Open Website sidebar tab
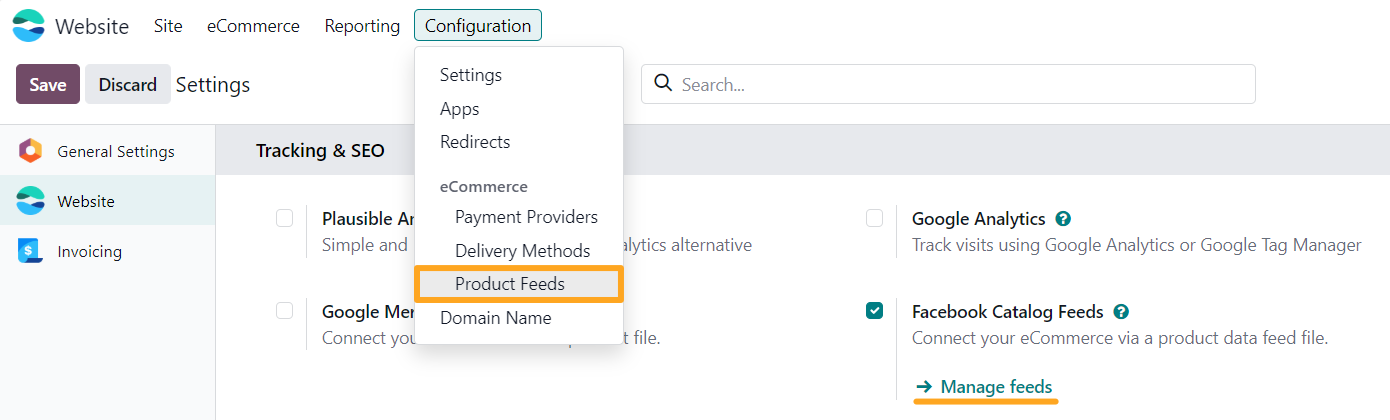 click(107, 201)
